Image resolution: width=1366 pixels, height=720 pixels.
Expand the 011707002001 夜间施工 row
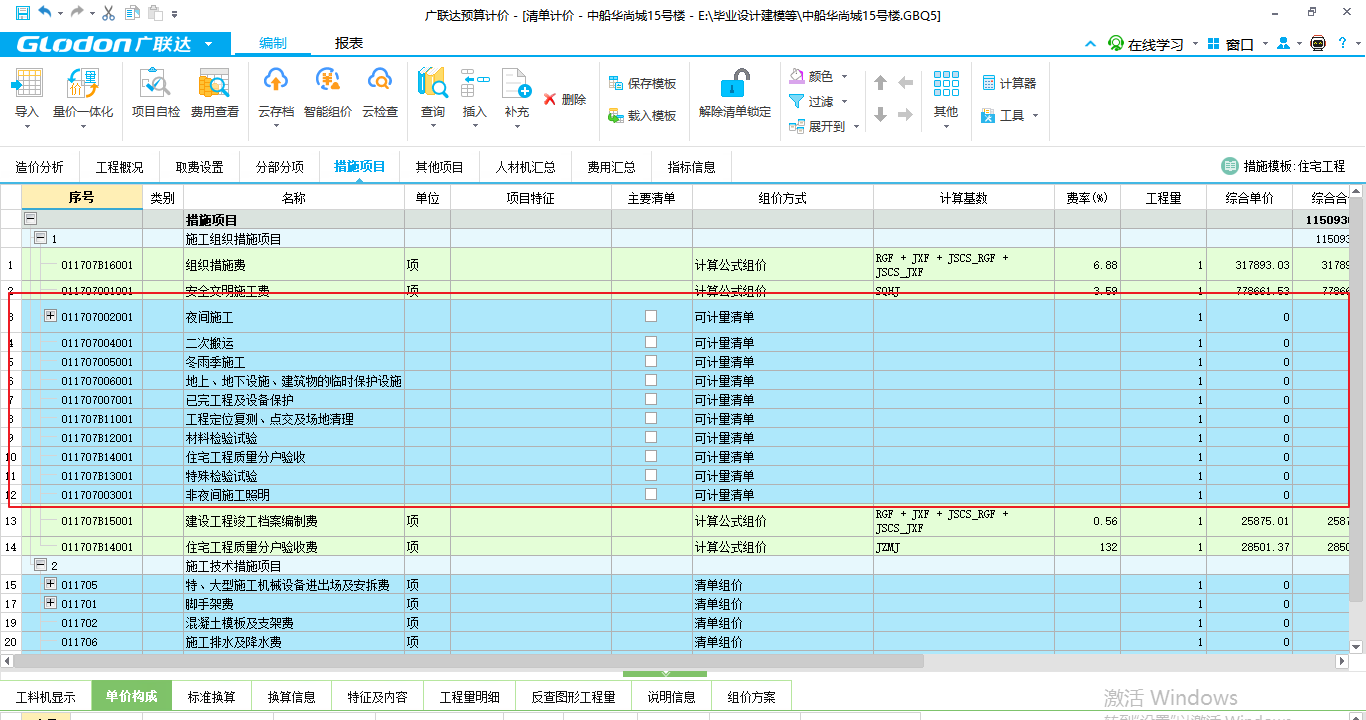pyautogui.click(x=51, y=316)
